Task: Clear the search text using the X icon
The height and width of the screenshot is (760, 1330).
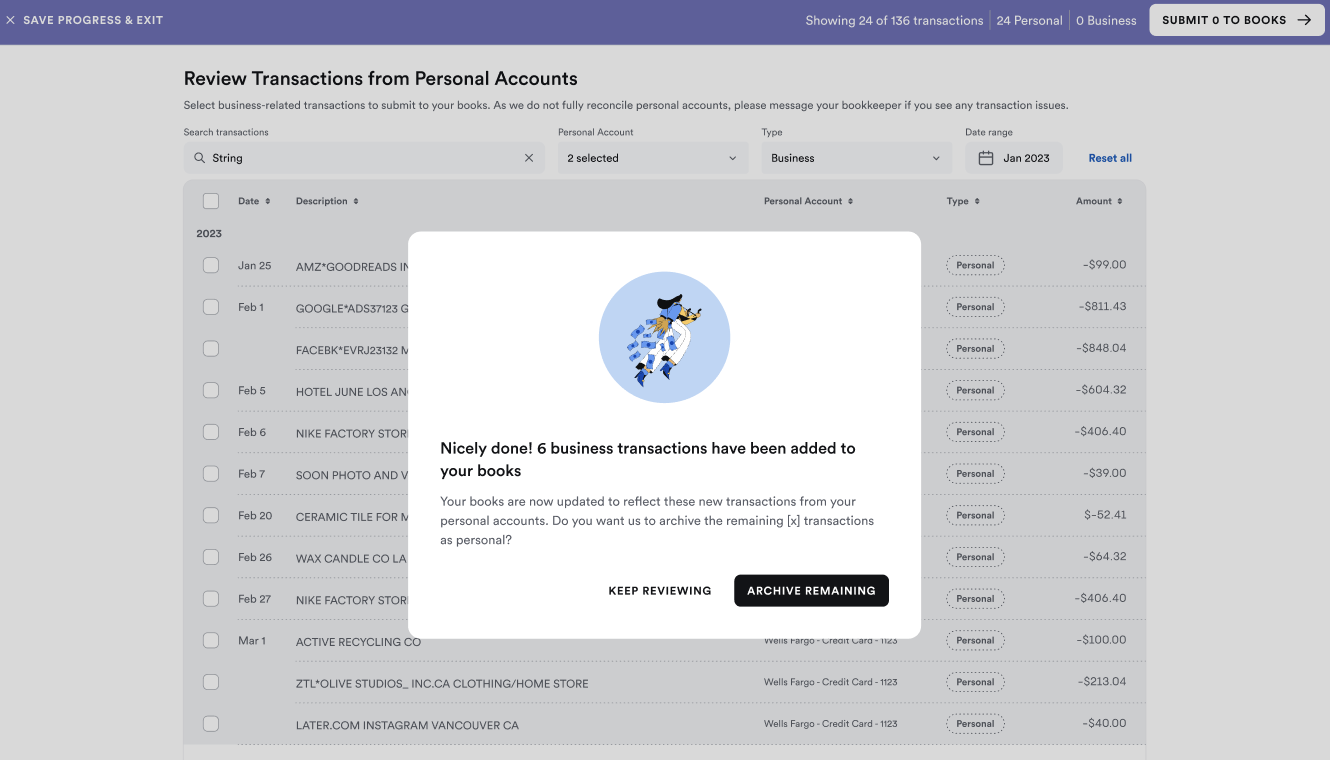Action: [x=529, y=157]
